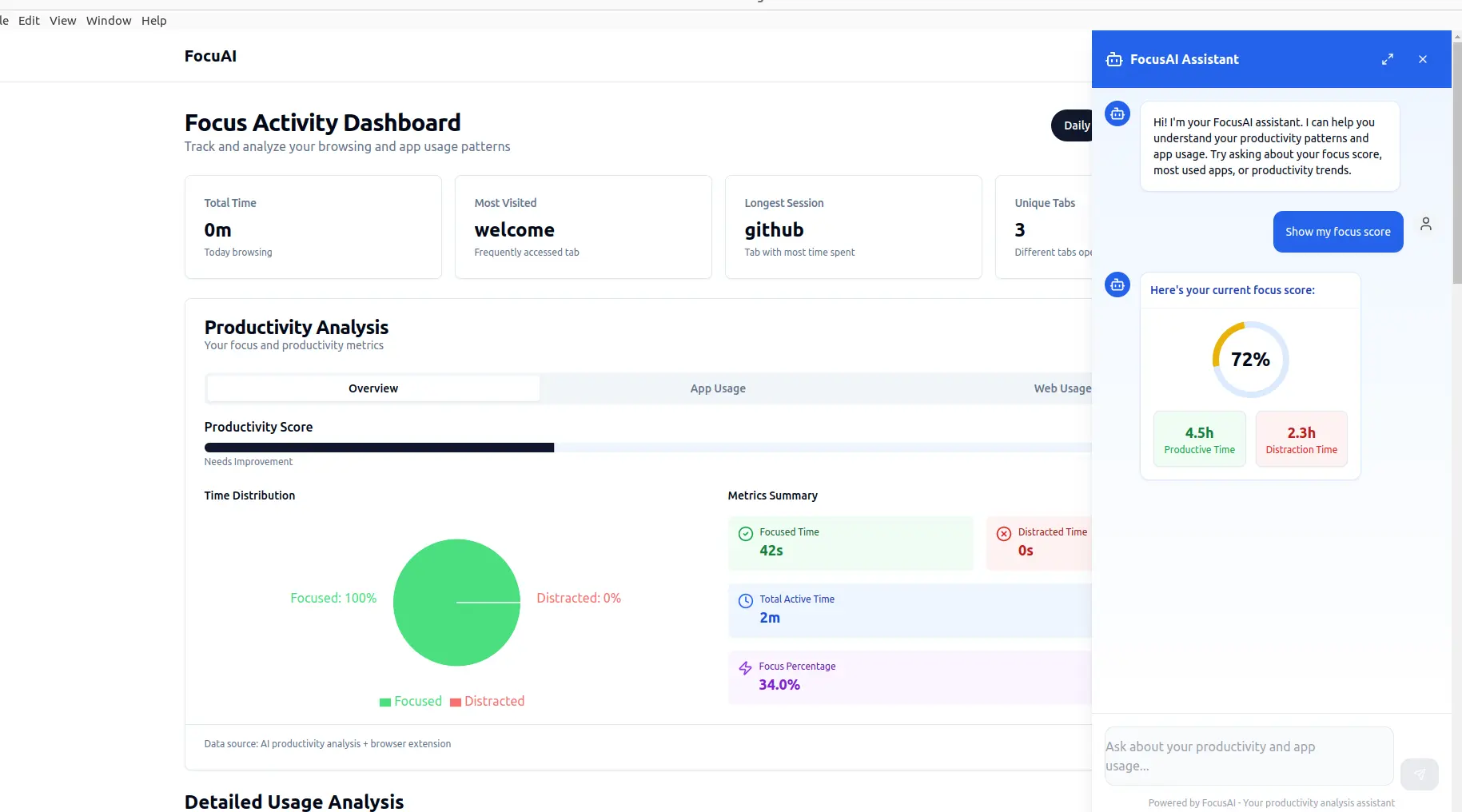Open the Help menu
The height and width of the screenshot is (812, 1462).
pyautogui.click(x=154, y=20)
